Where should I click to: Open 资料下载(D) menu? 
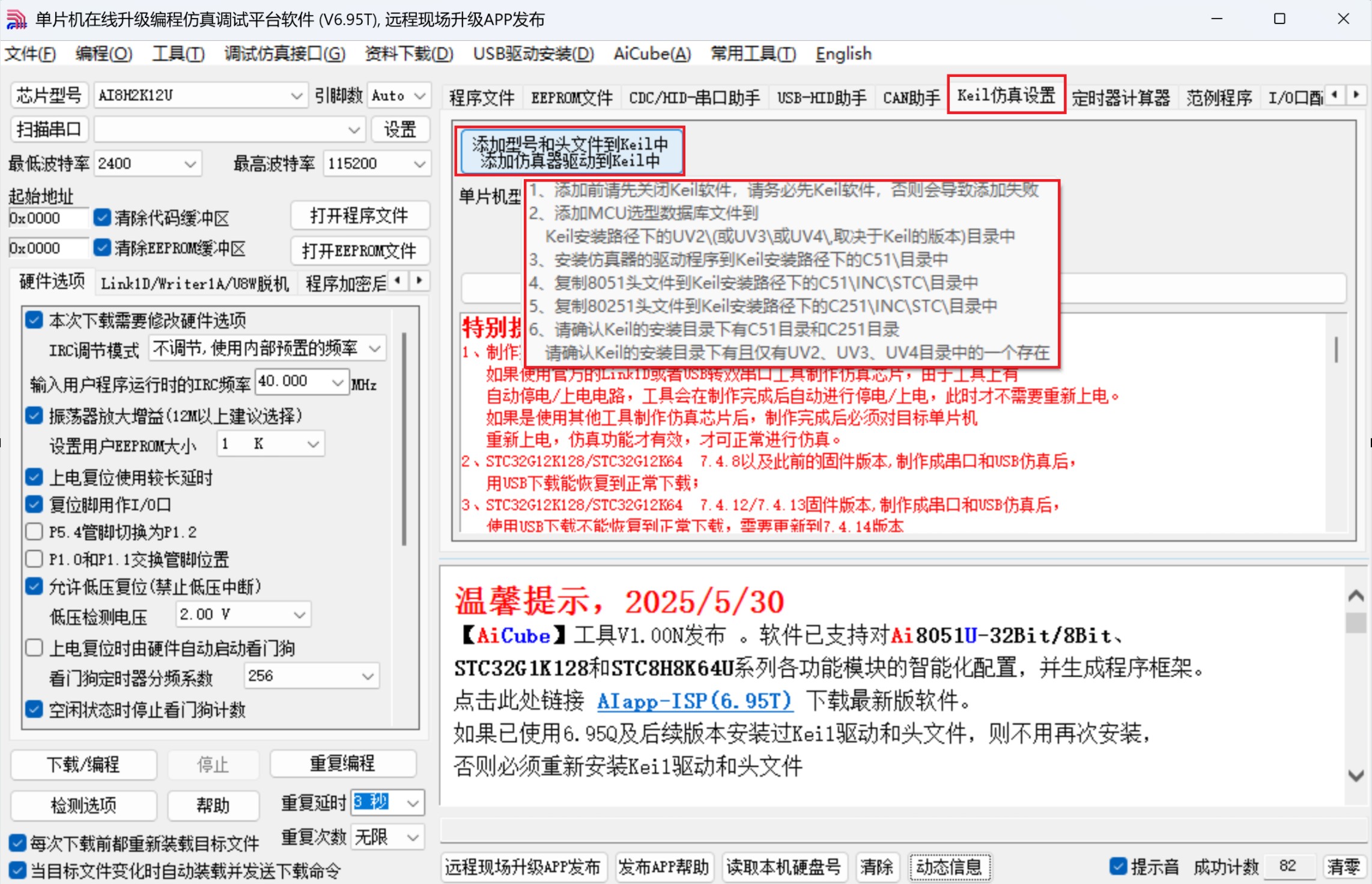tap(409, 54)
